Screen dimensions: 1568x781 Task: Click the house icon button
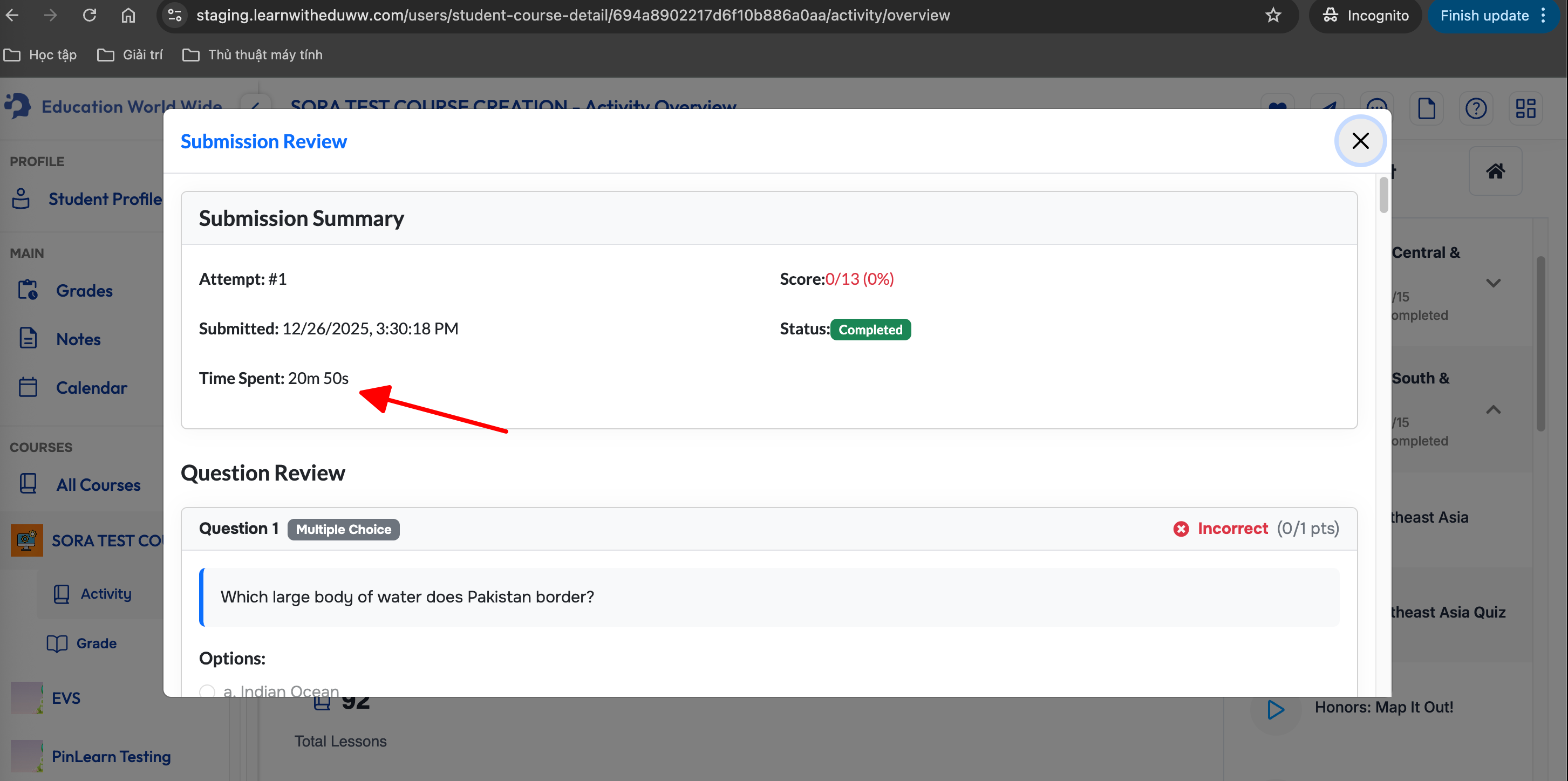coord(1495,172)
